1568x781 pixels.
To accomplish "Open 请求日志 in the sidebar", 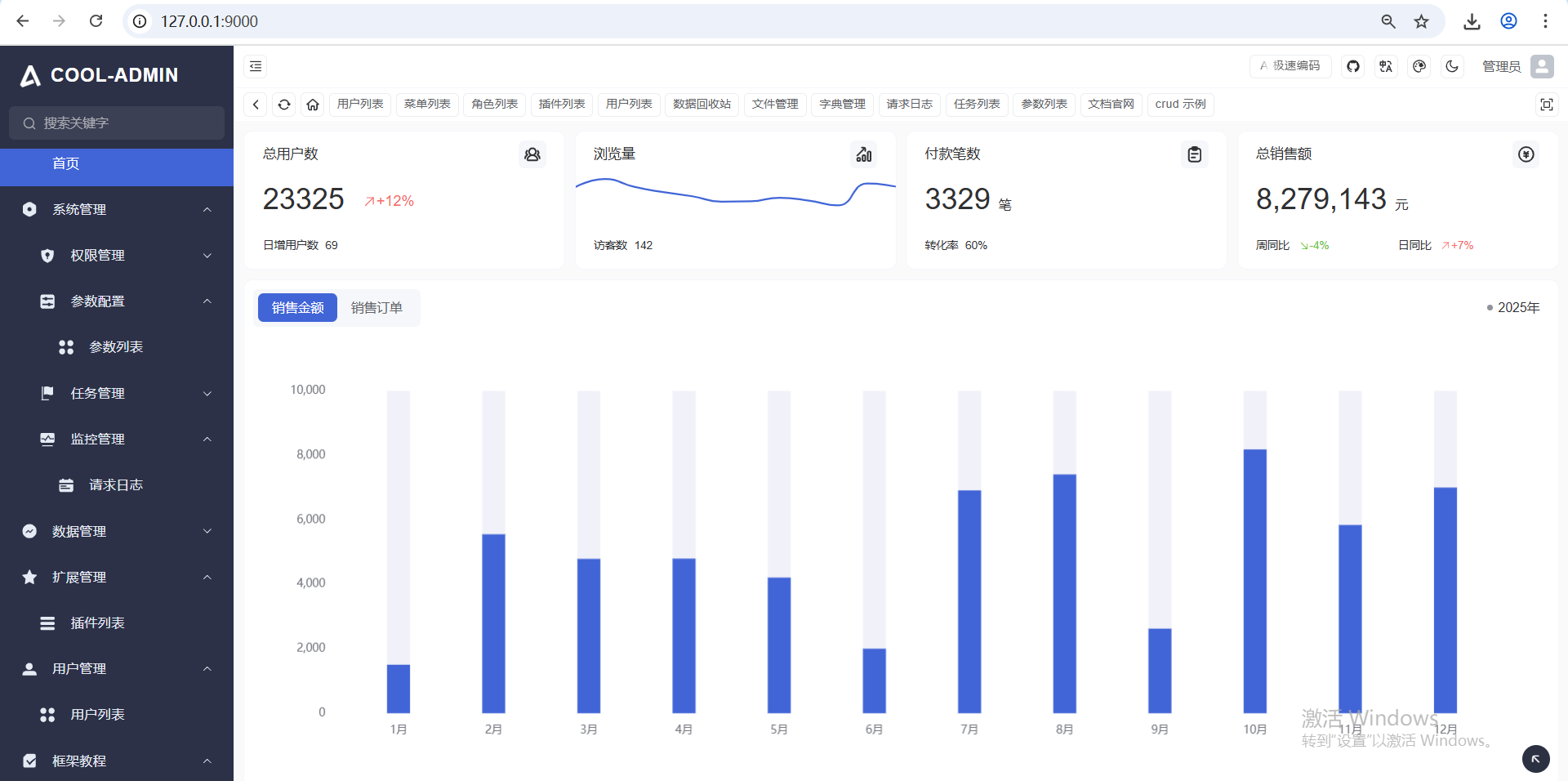I will tap(117, 484).
